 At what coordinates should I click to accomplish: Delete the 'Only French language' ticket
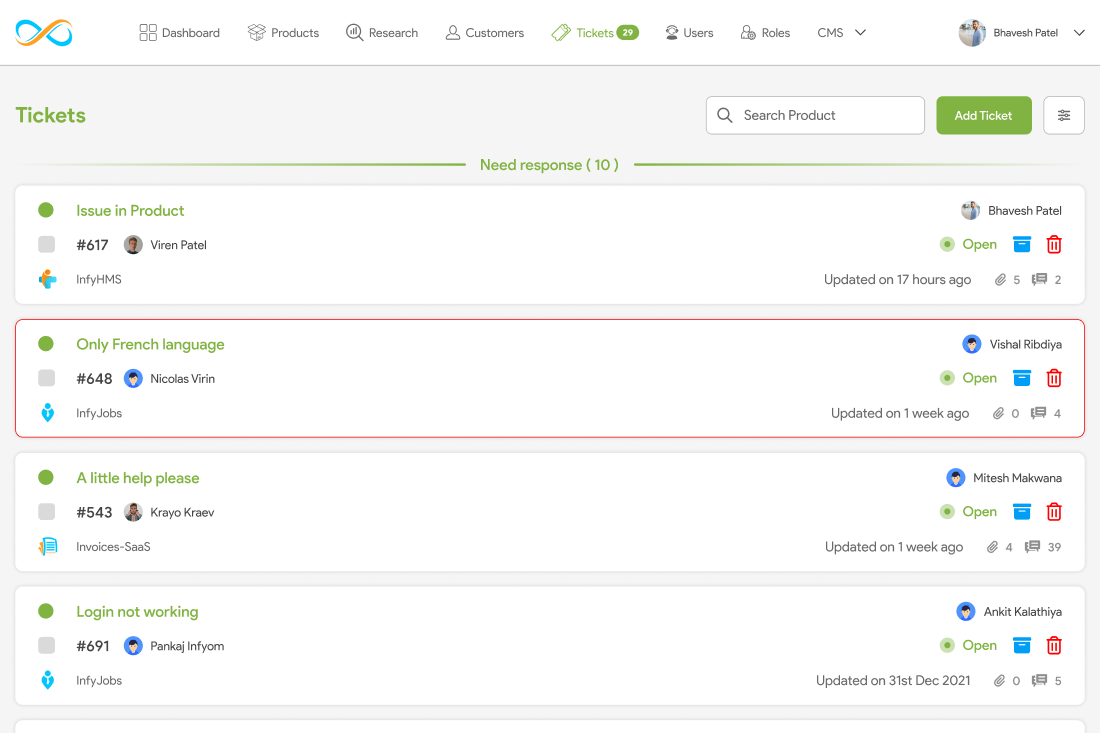point(1054,378)
